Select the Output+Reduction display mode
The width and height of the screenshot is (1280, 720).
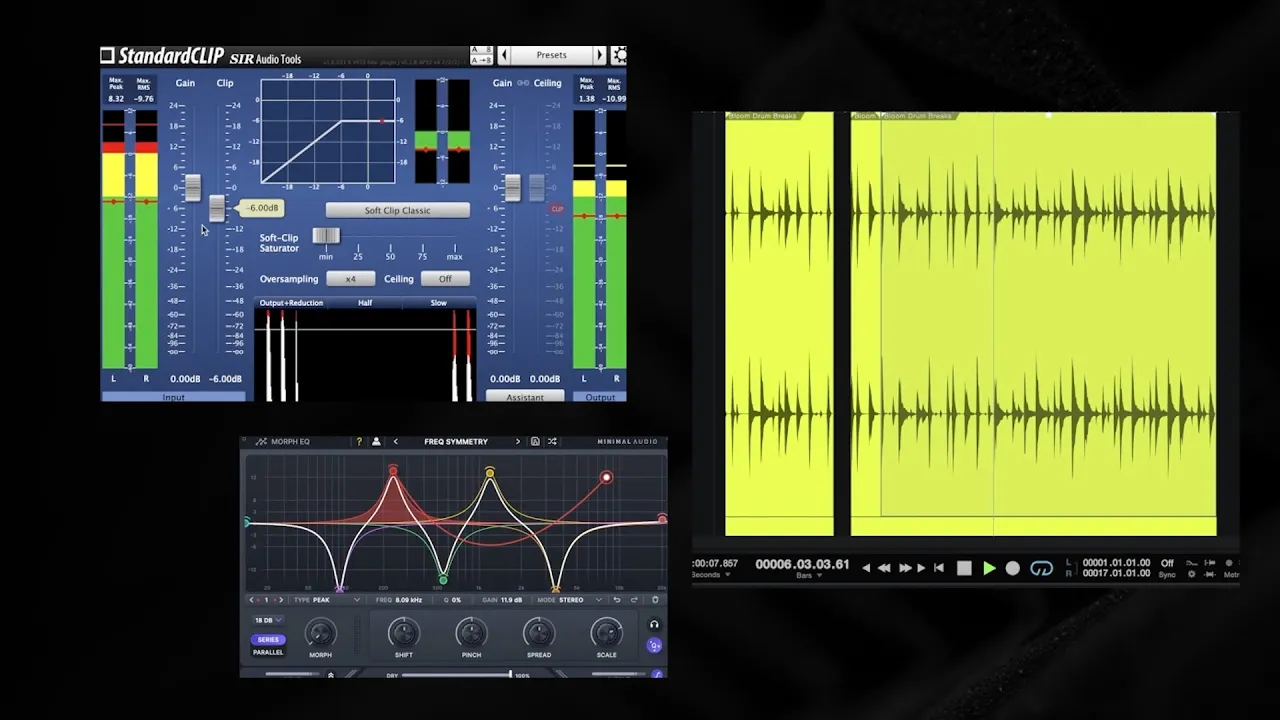291,303
